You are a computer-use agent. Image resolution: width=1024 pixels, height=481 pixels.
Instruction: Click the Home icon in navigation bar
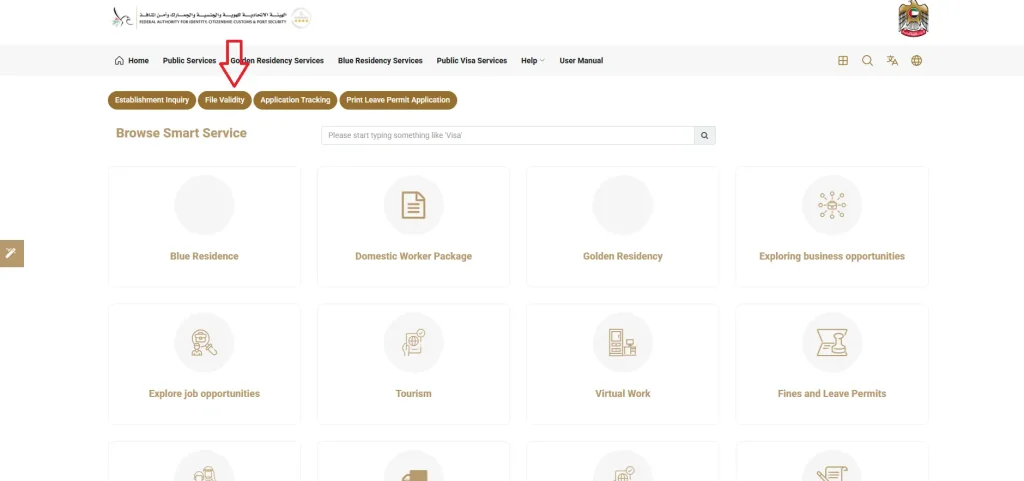[119, 61]
